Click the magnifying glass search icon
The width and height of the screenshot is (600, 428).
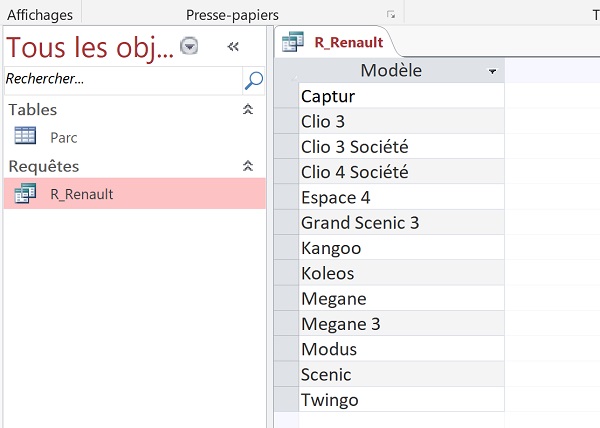pyautogui.click(x=253, y=80)
